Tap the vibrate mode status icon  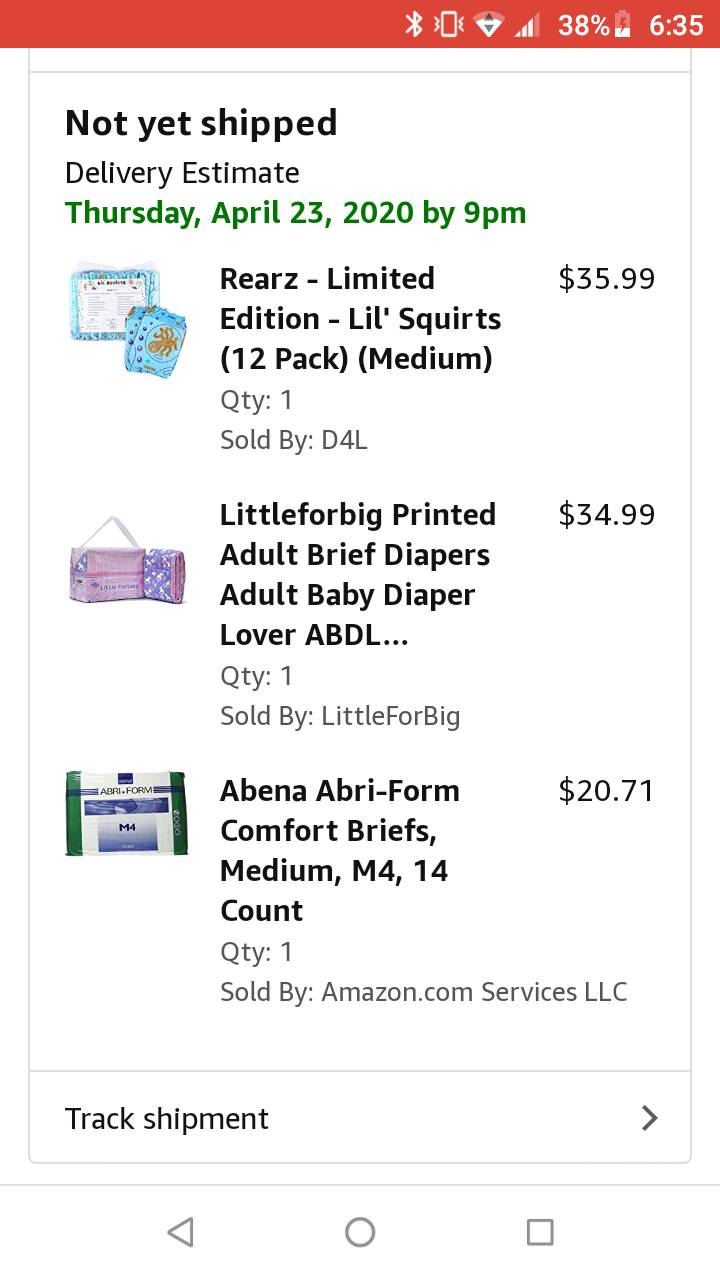(449, 24)
